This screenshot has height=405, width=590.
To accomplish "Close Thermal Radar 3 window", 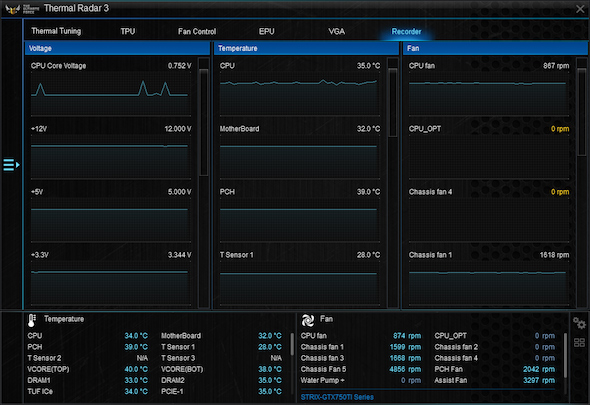I will tap(580, 9).
